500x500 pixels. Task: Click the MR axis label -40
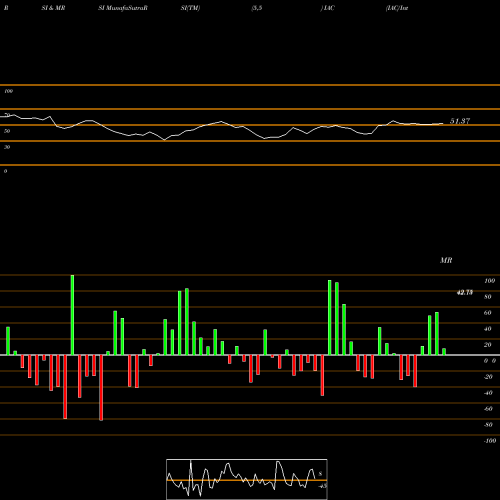pyautogui.click(x=488, y=393)
